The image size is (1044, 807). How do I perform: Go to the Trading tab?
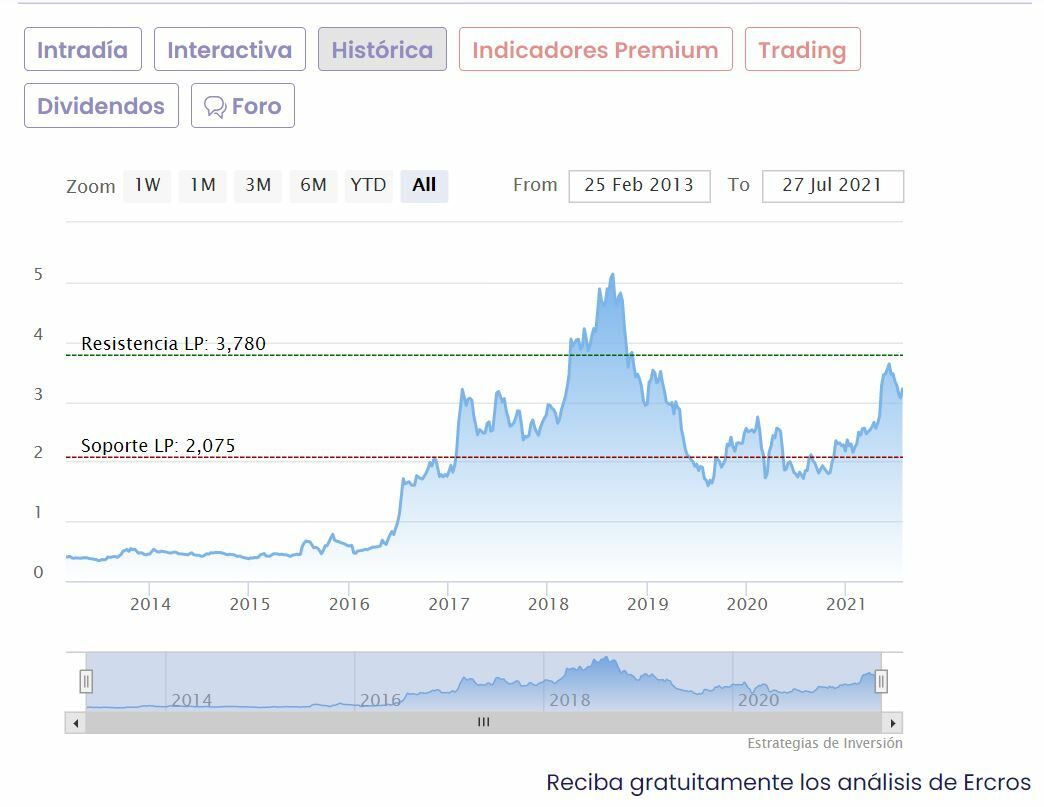tap(802, 49)
